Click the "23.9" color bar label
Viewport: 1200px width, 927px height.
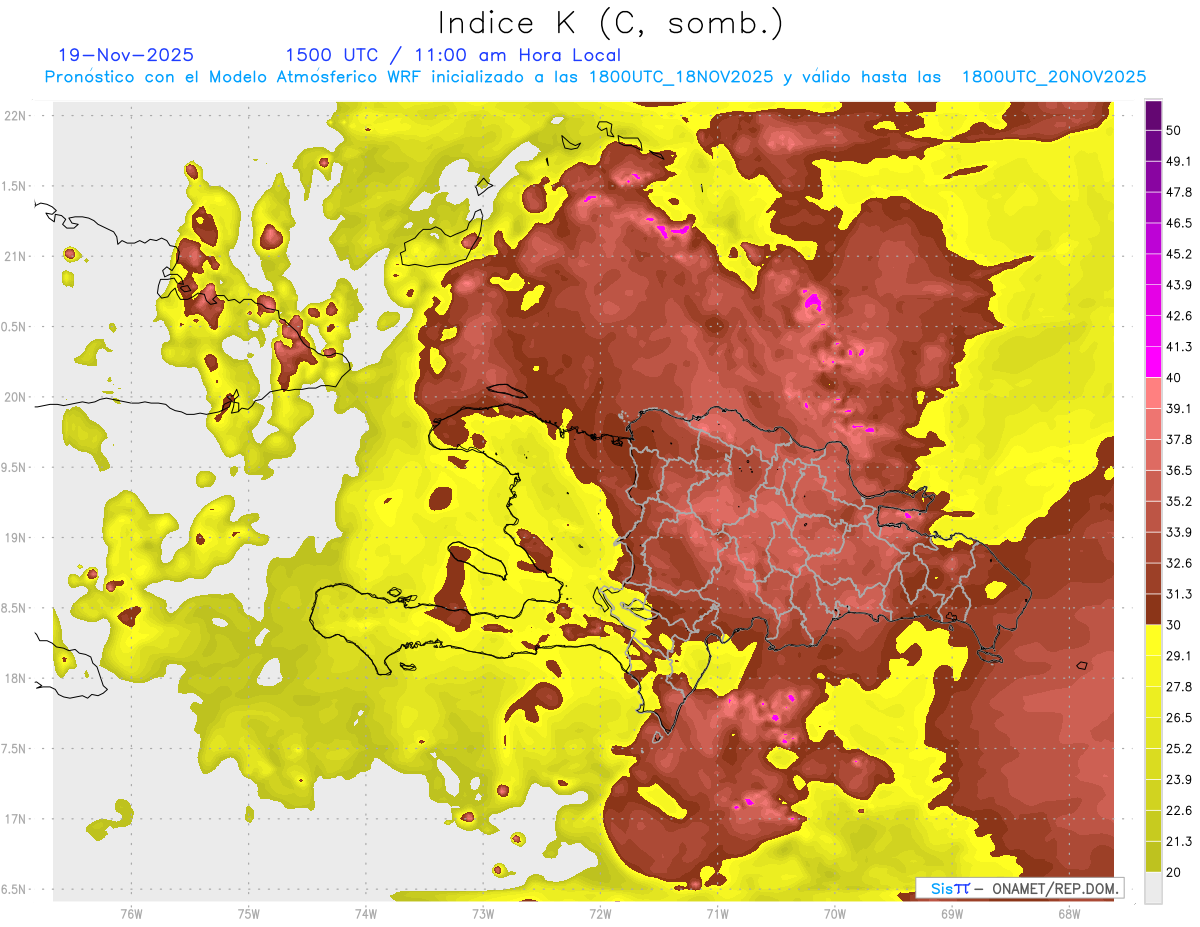coord(1178,780)
